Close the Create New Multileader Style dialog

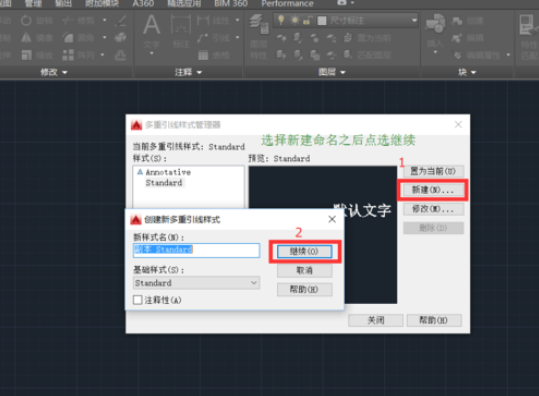coord(332,219)
